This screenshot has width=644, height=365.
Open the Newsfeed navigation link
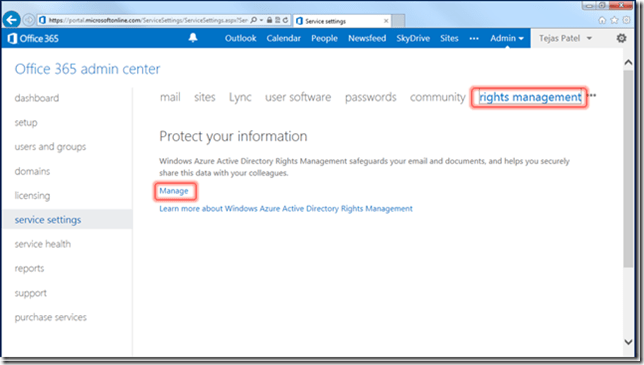click(367, 38)
